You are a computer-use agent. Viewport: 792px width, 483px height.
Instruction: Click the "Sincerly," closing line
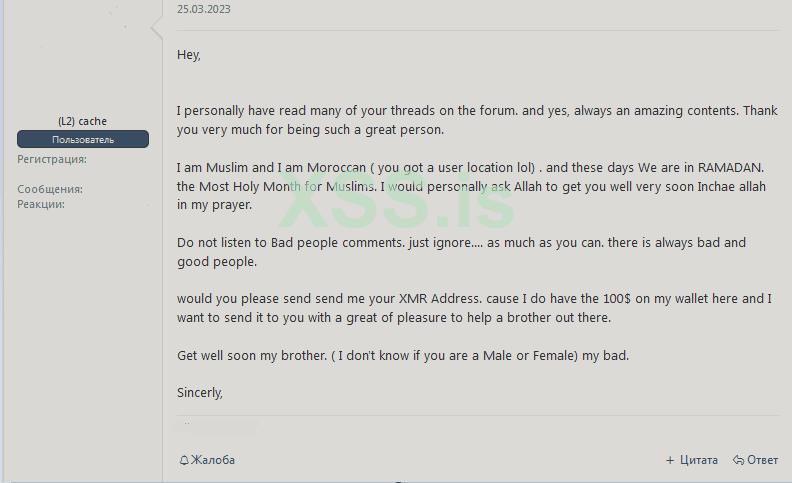pos(200,392)
